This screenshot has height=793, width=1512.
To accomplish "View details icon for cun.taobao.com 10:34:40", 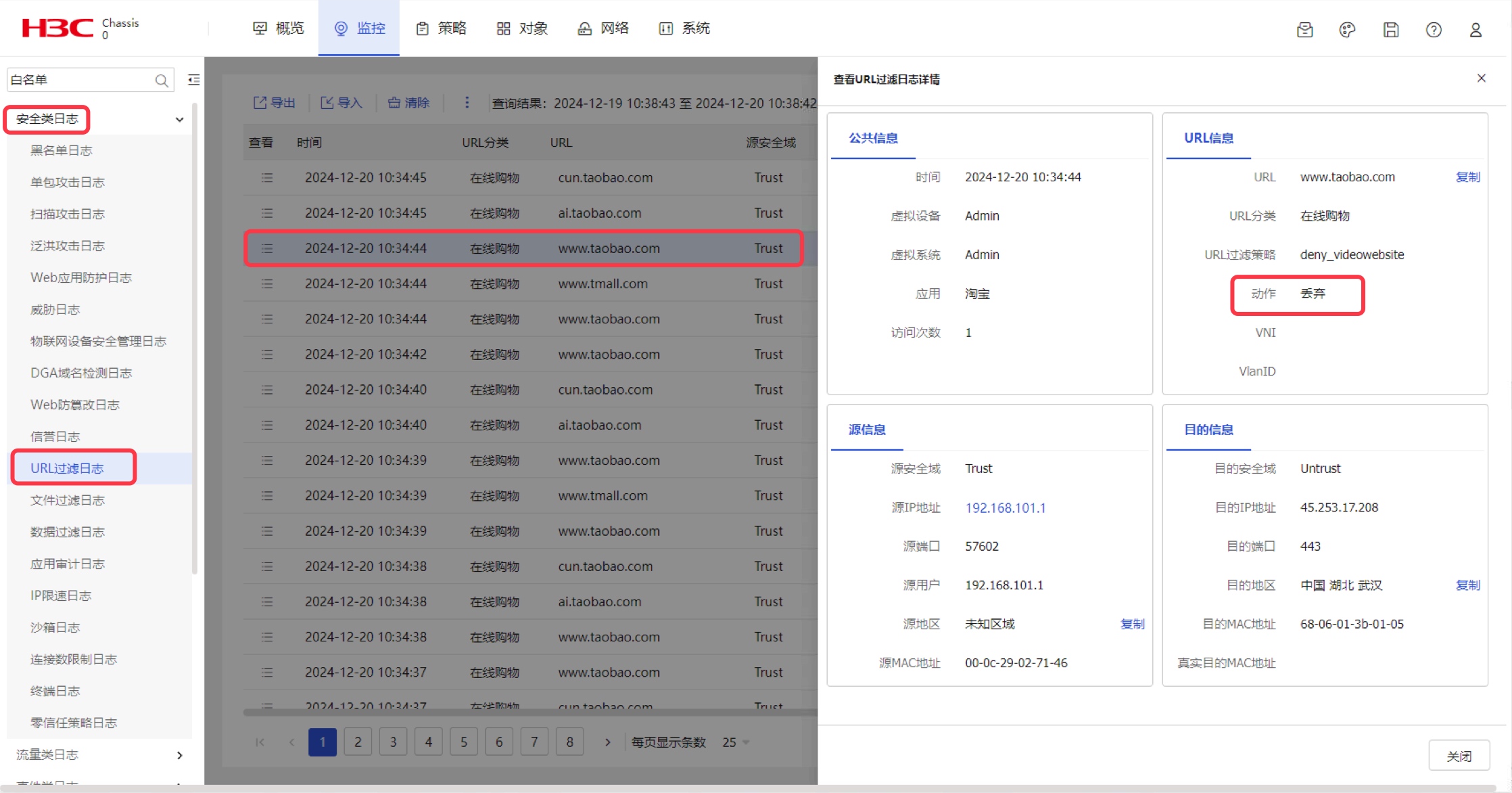I will [x=267, y=390].
